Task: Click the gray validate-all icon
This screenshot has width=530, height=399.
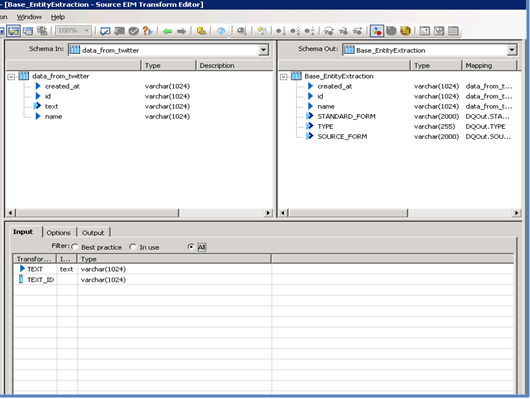Action: point(119,31)
